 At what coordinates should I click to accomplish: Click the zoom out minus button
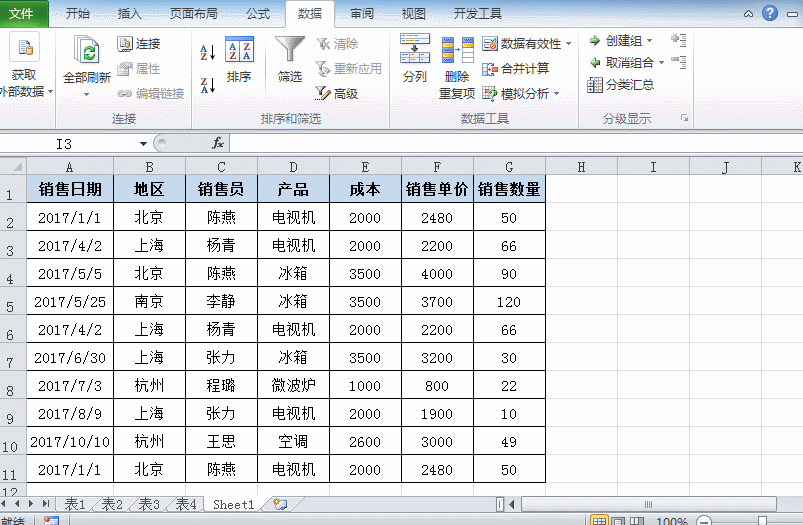tap(704, 521)
